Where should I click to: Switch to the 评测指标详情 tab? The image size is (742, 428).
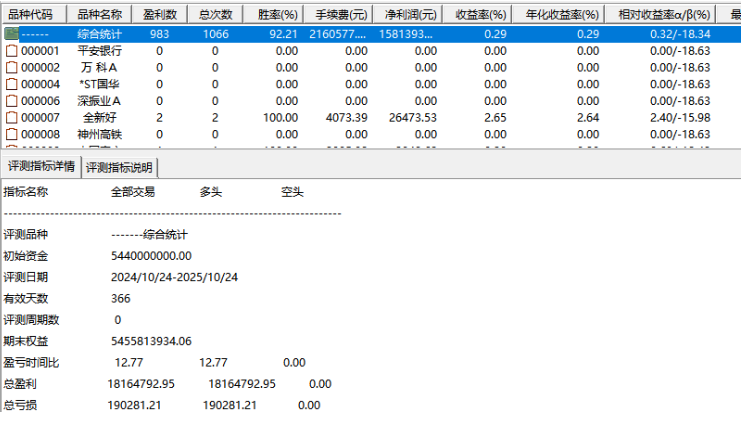click(x=41, y=166)
